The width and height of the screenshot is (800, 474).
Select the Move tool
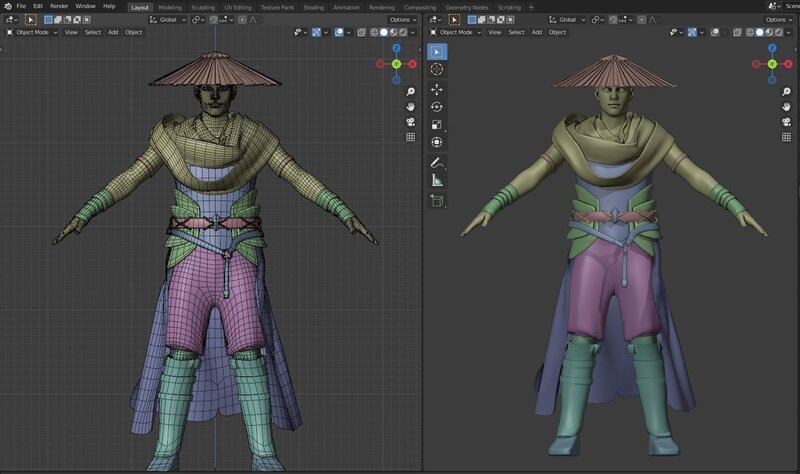(437, 89)
